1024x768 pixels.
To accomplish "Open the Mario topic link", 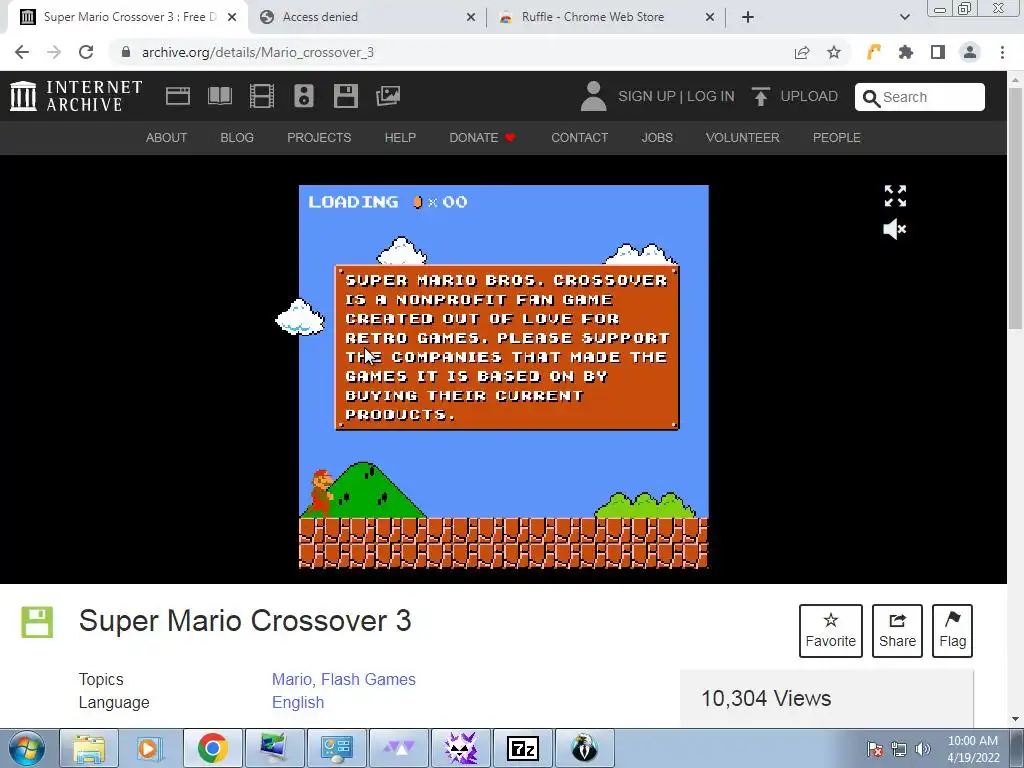I will [291, 679].
